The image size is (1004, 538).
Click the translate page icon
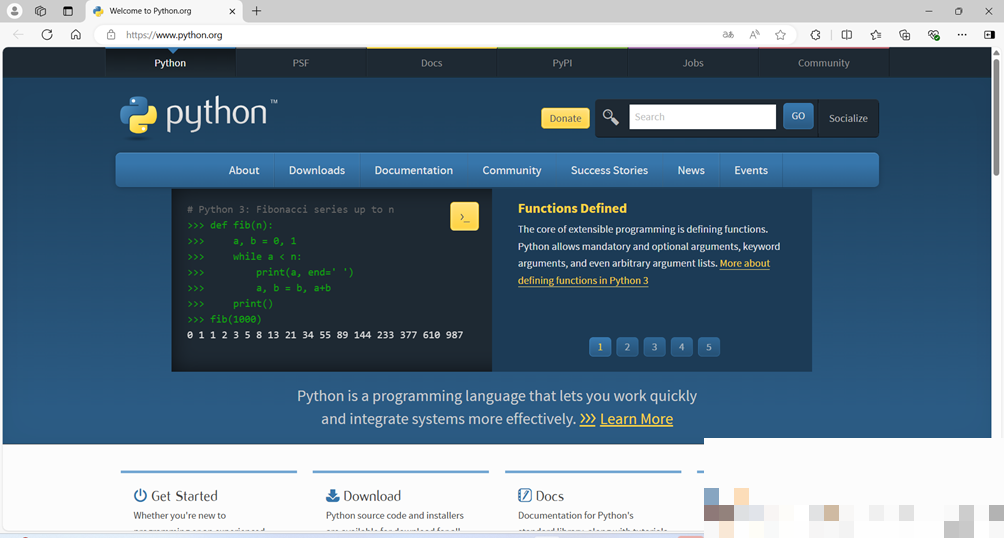[x=728, y=35]
